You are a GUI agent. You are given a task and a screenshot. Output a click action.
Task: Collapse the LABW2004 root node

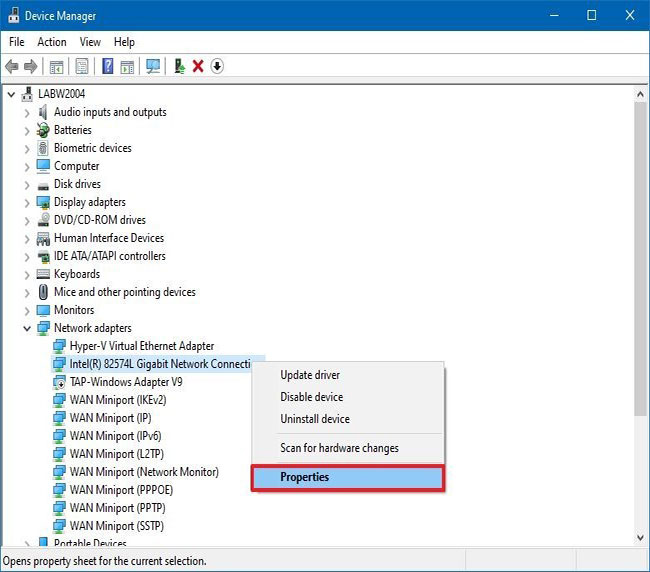click(12, 94)
